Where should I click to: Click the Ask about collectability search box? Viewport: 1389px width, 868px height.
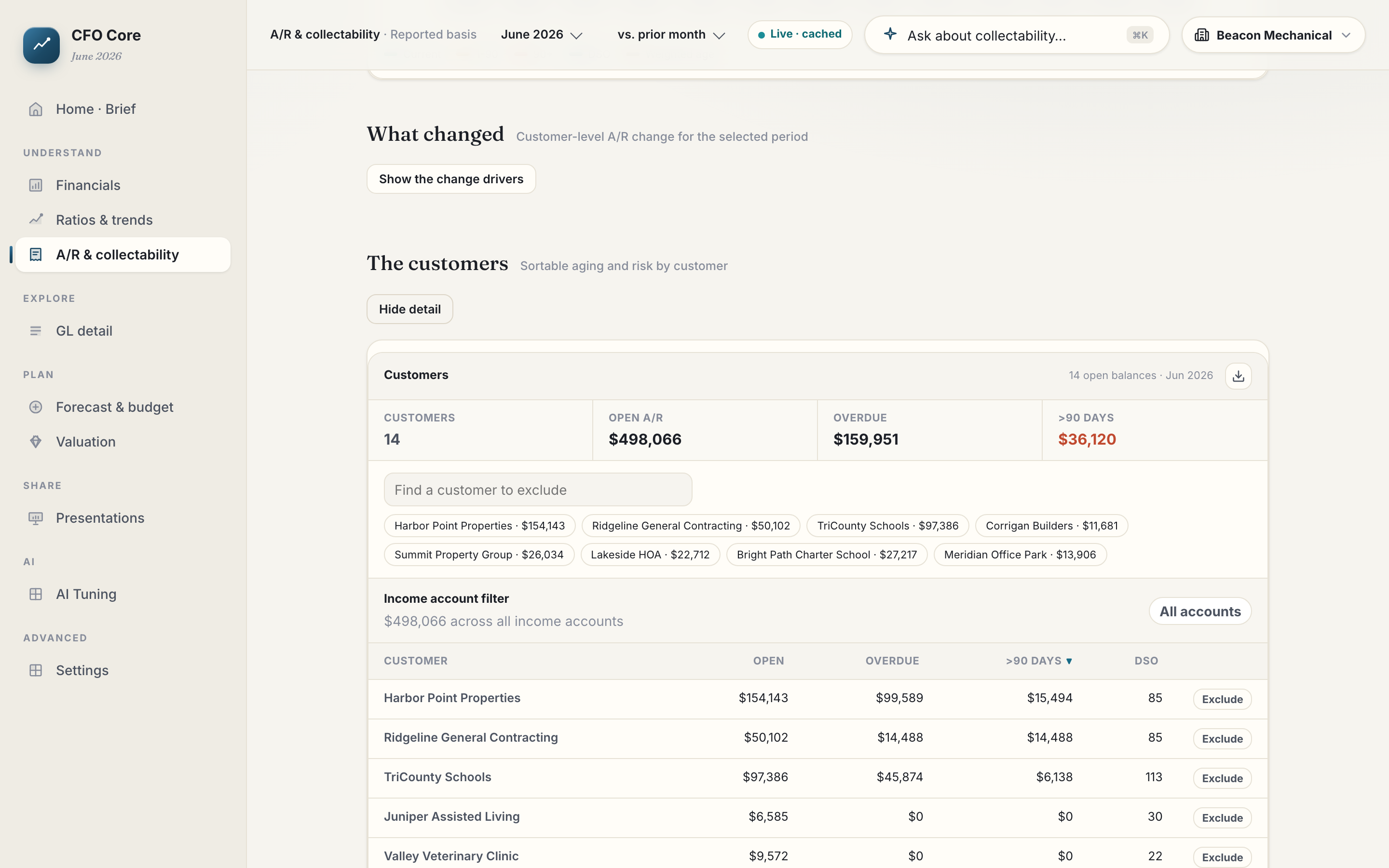(x=1017, y=35)
